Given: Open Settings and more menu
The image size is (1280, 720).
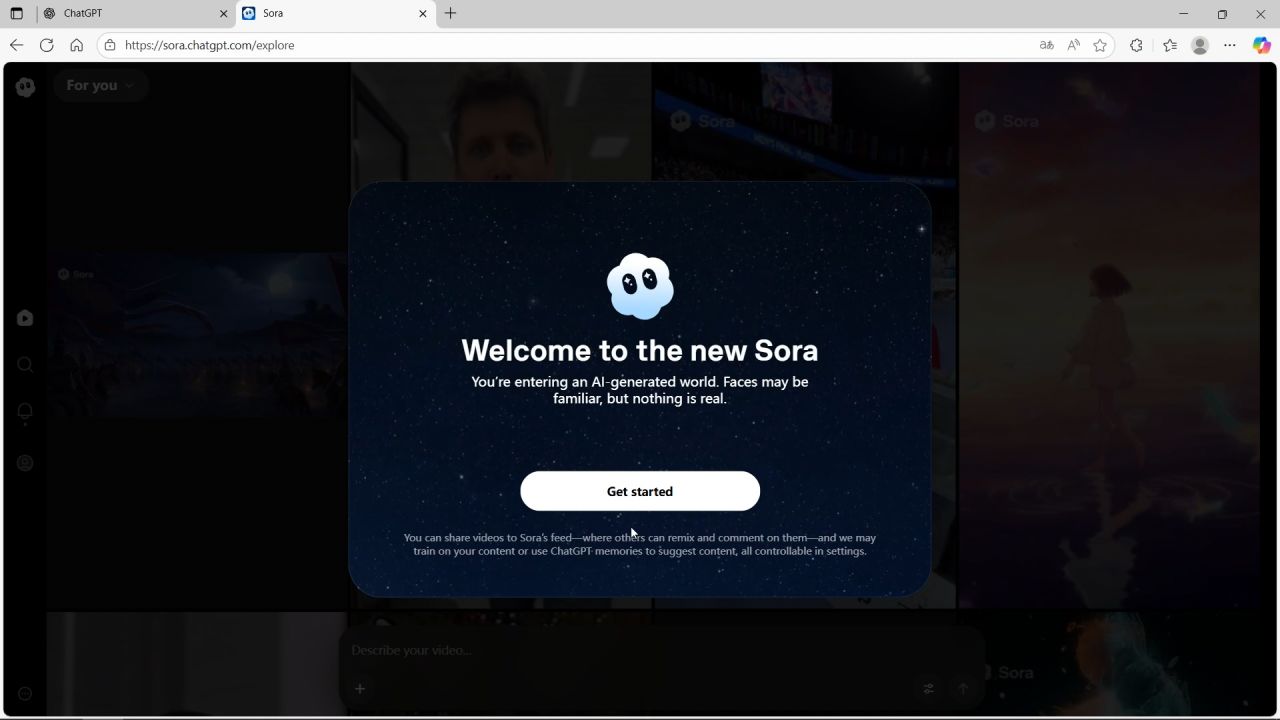Looking at the screenshot, I should [x=1230, y=45].
